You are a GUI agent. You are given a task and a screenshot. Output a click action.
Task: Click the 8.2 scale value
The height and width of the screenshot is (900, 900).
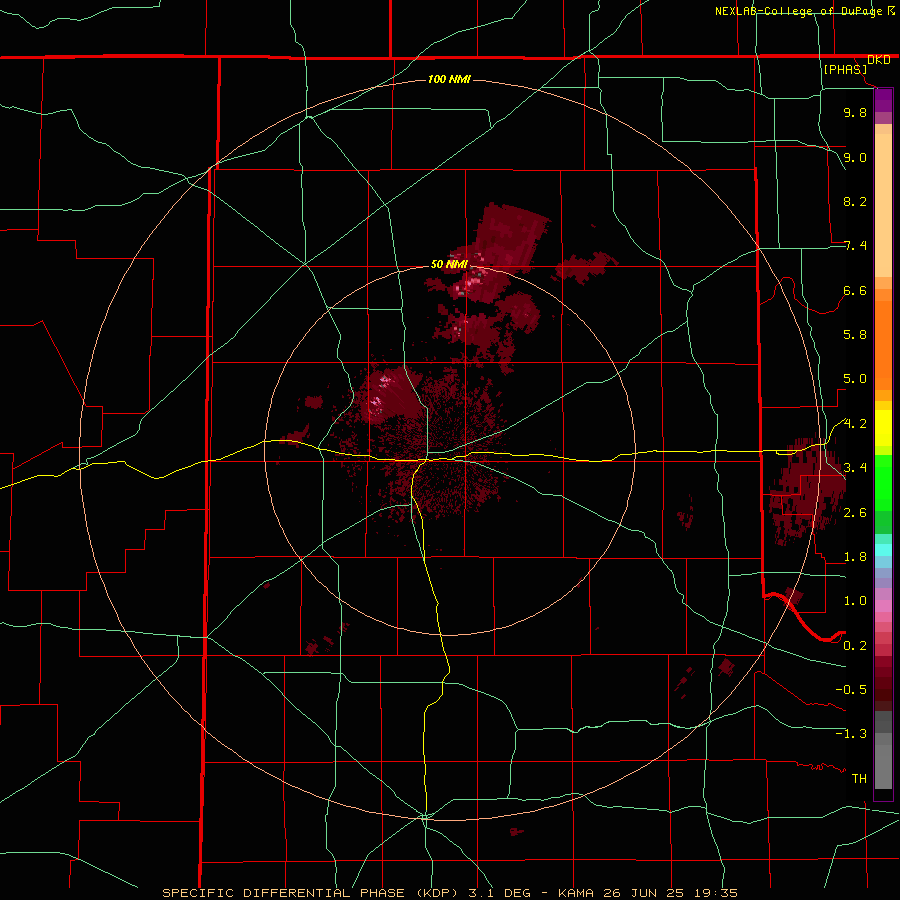coord(855,201)
